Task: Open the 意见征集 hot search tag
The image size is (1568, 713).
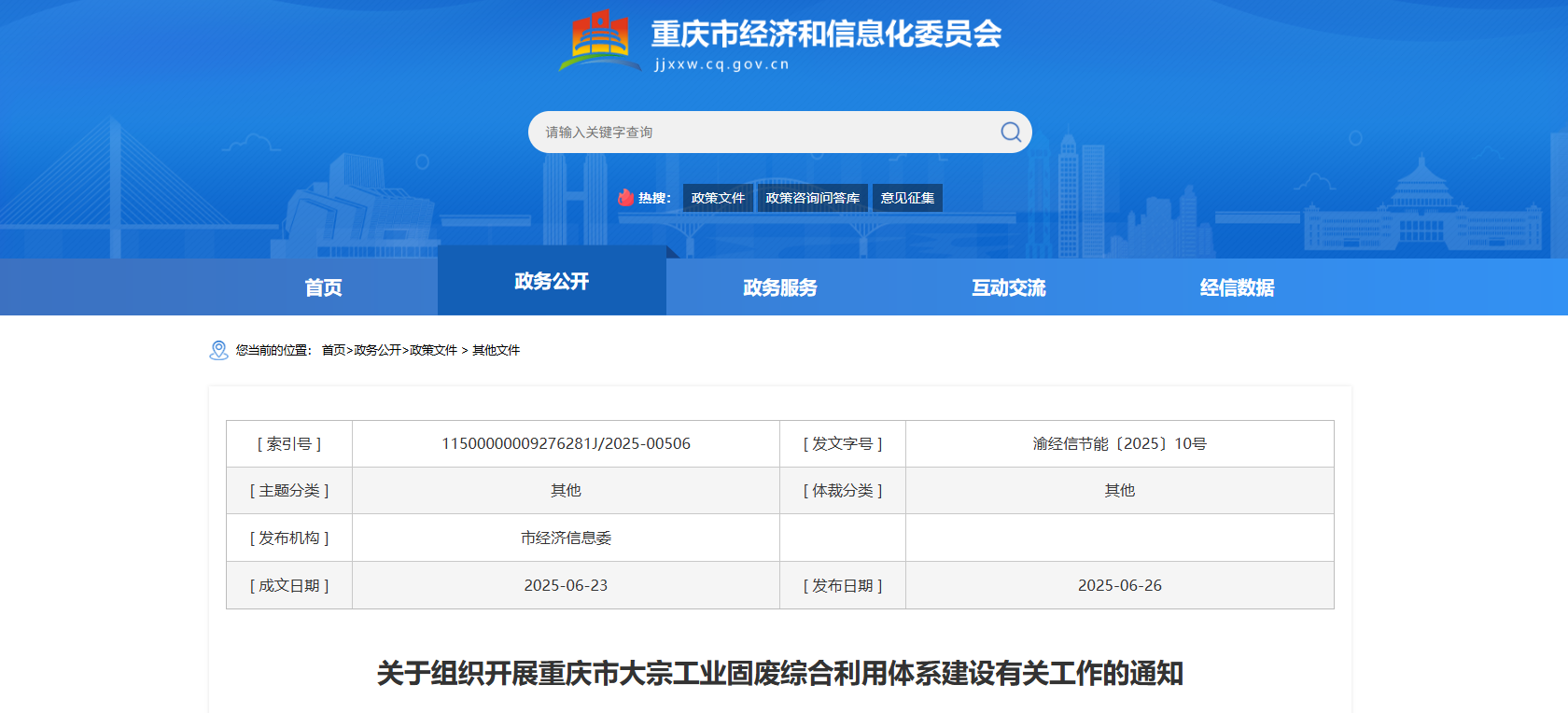Action: (907, 198)
